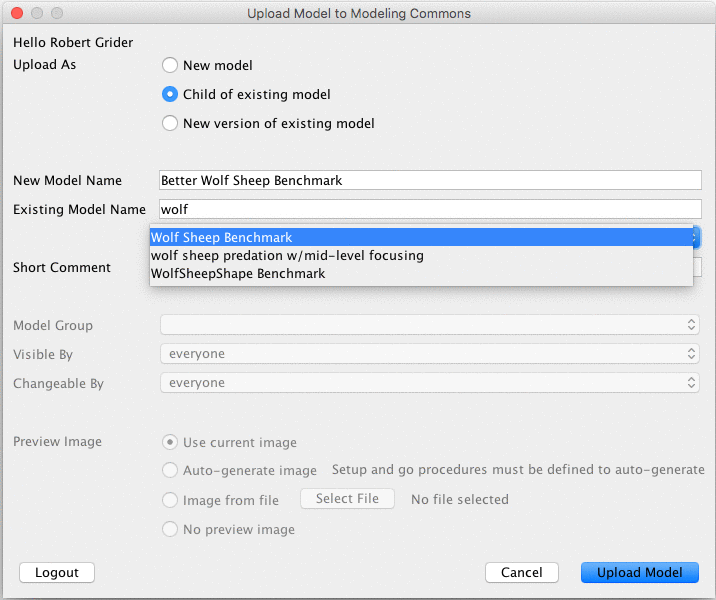Click the Upload Model button
716x600 pixels.
click(640, 572)
